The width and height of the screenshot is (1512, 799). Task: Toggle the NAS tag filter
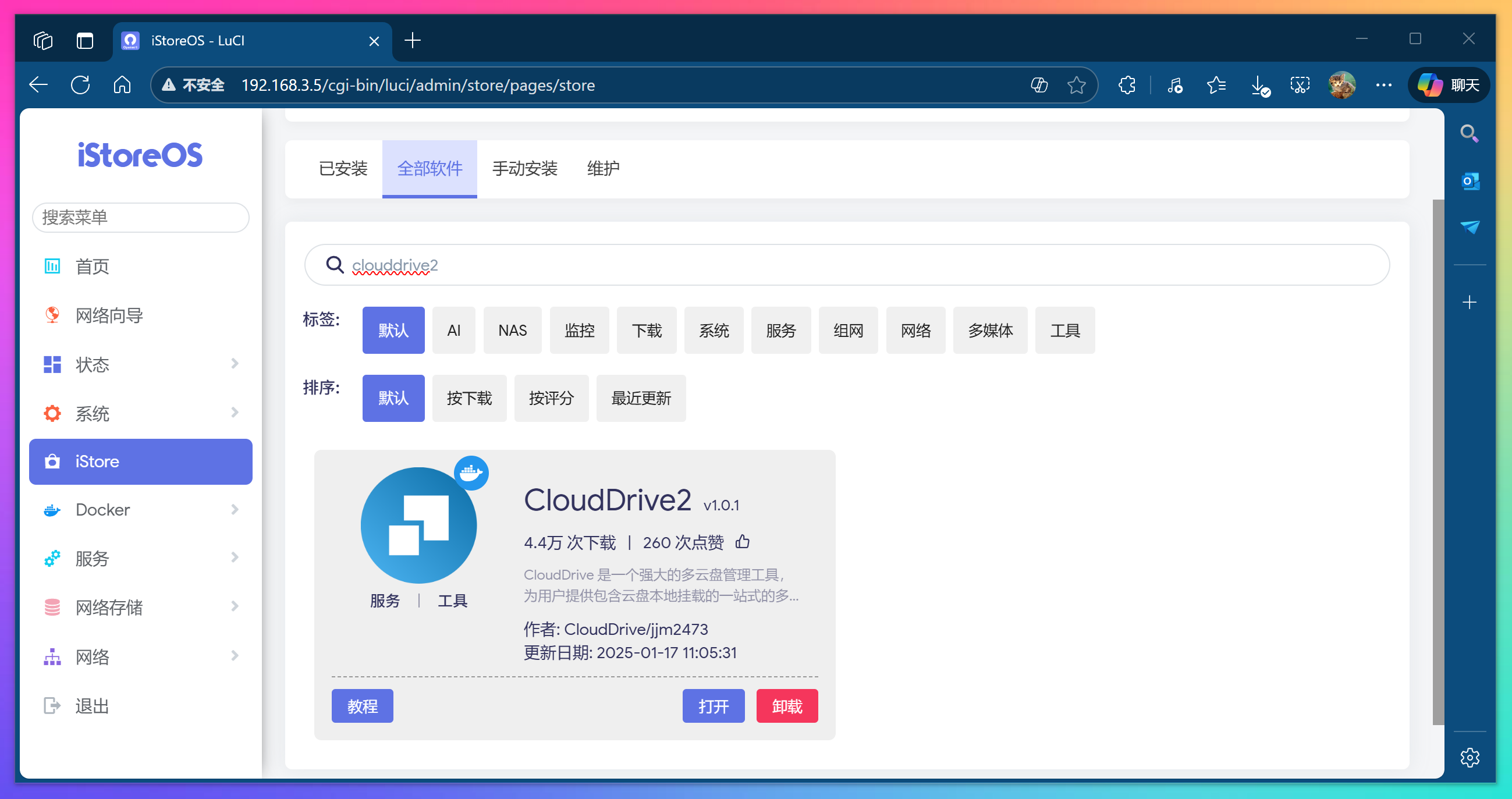point(512,330)
